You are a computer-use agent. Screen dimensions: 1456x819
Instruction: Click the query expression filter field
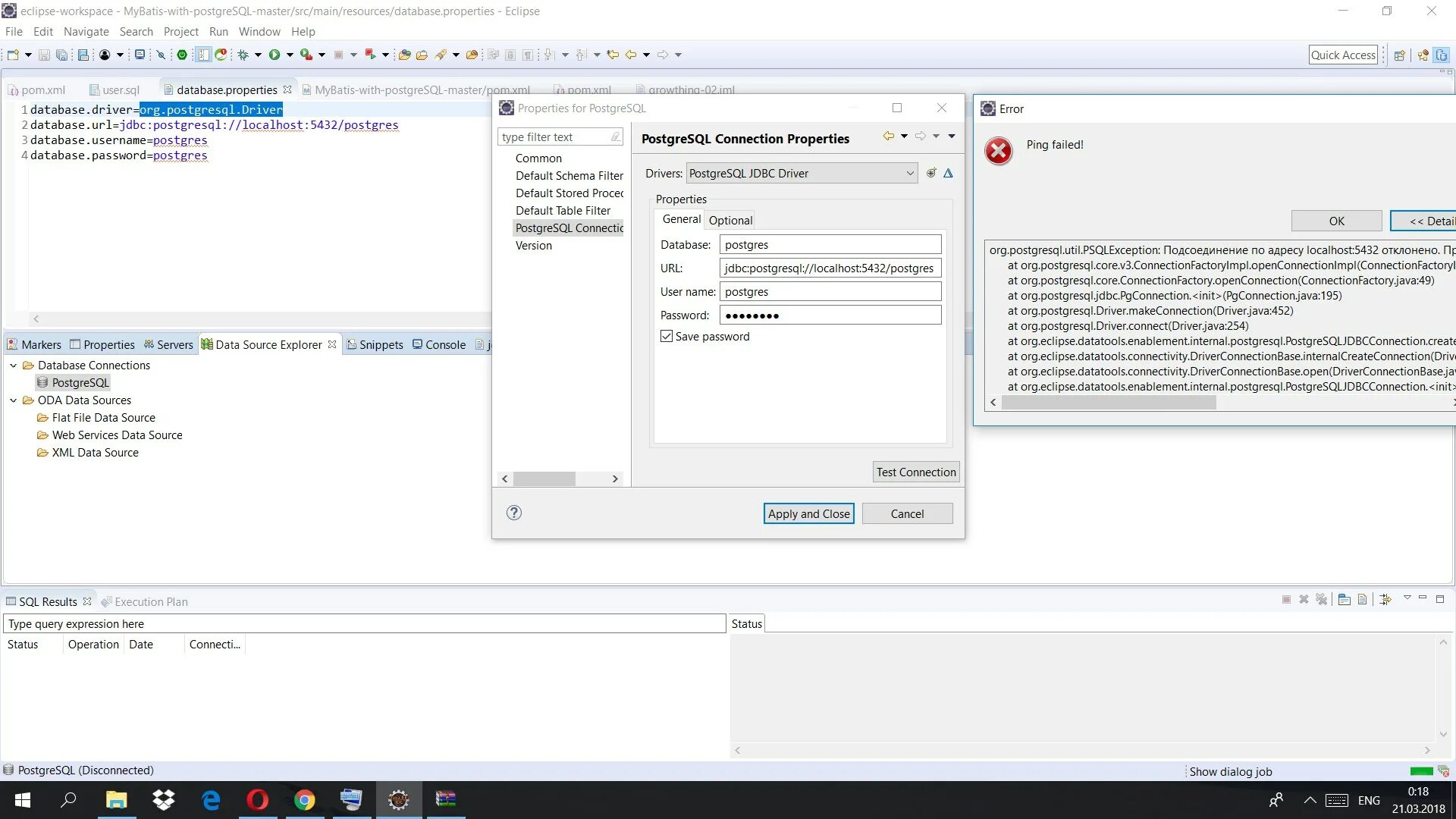pyautogui.click(x=365, y=623)
